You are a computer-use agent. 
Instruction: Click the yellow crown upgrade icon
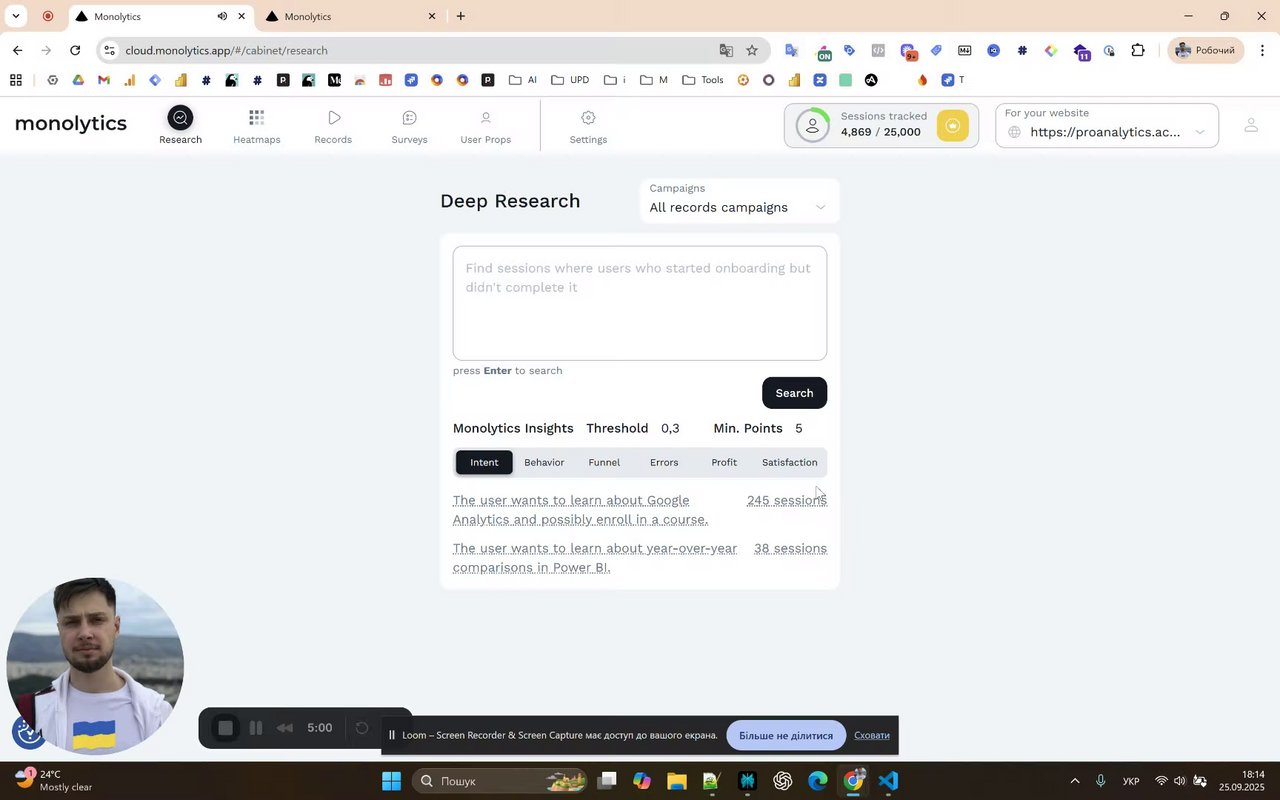pos(953,125)
